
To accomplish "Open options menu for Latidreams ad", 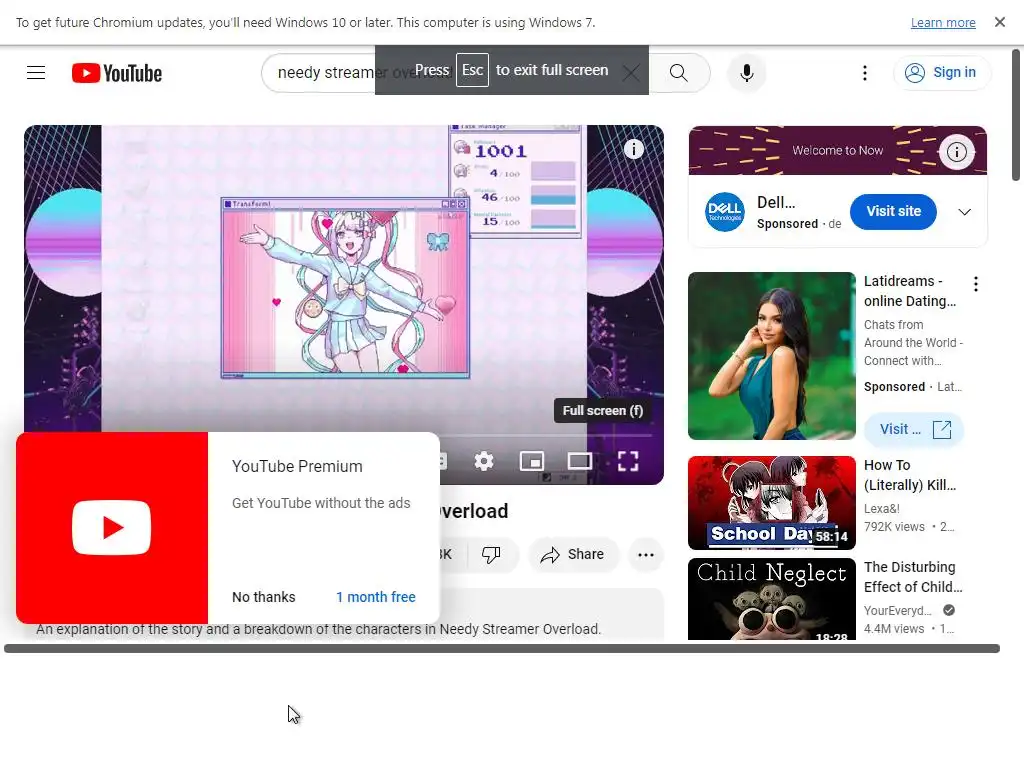I will pyautogui.click(x=975, y=284).
